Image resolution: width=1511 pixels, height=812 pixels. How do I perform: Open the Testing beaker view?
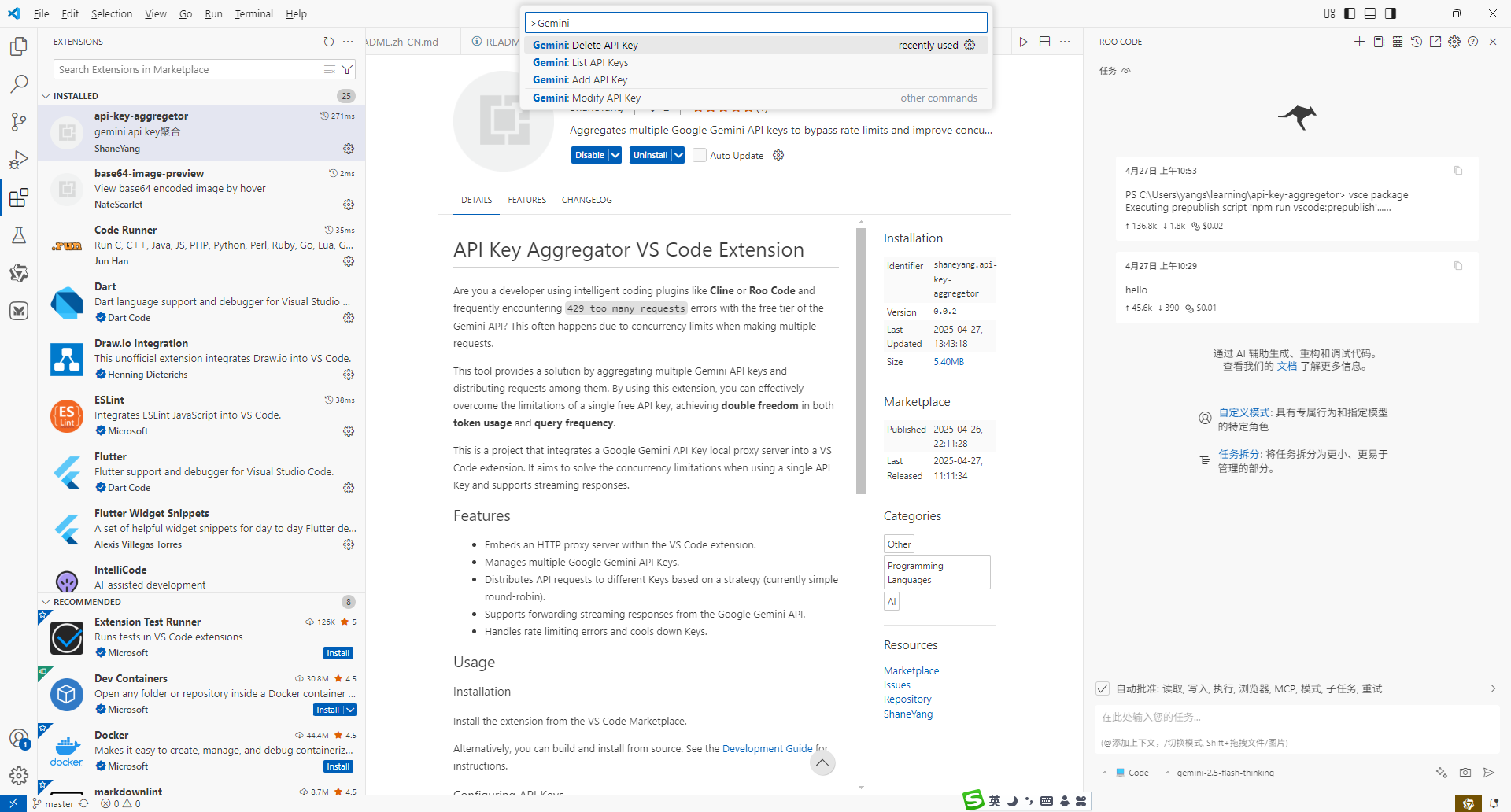19,235
